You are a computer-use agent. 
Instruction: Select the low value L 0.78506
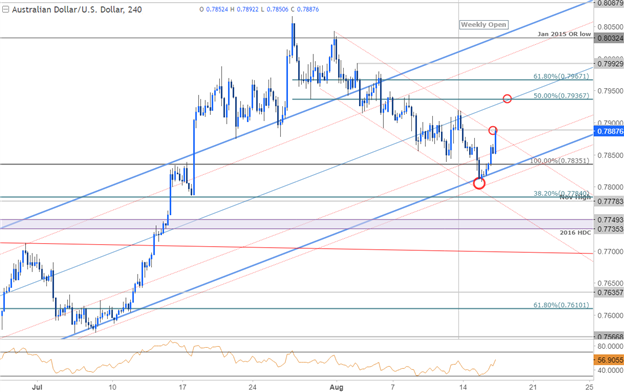point(275,9)
